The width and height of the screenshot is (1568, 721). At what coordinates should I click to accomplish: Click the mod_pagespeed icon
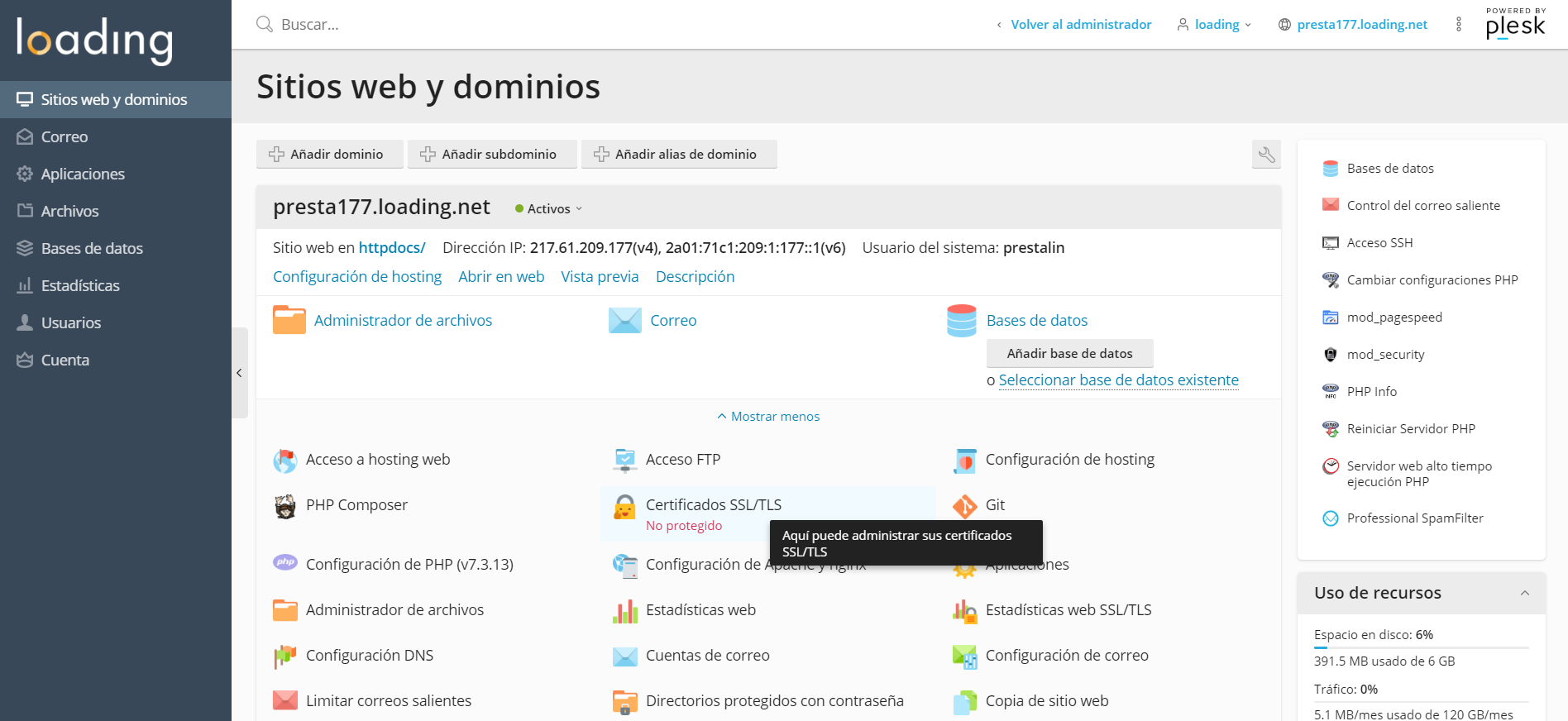pos(1331,318)
